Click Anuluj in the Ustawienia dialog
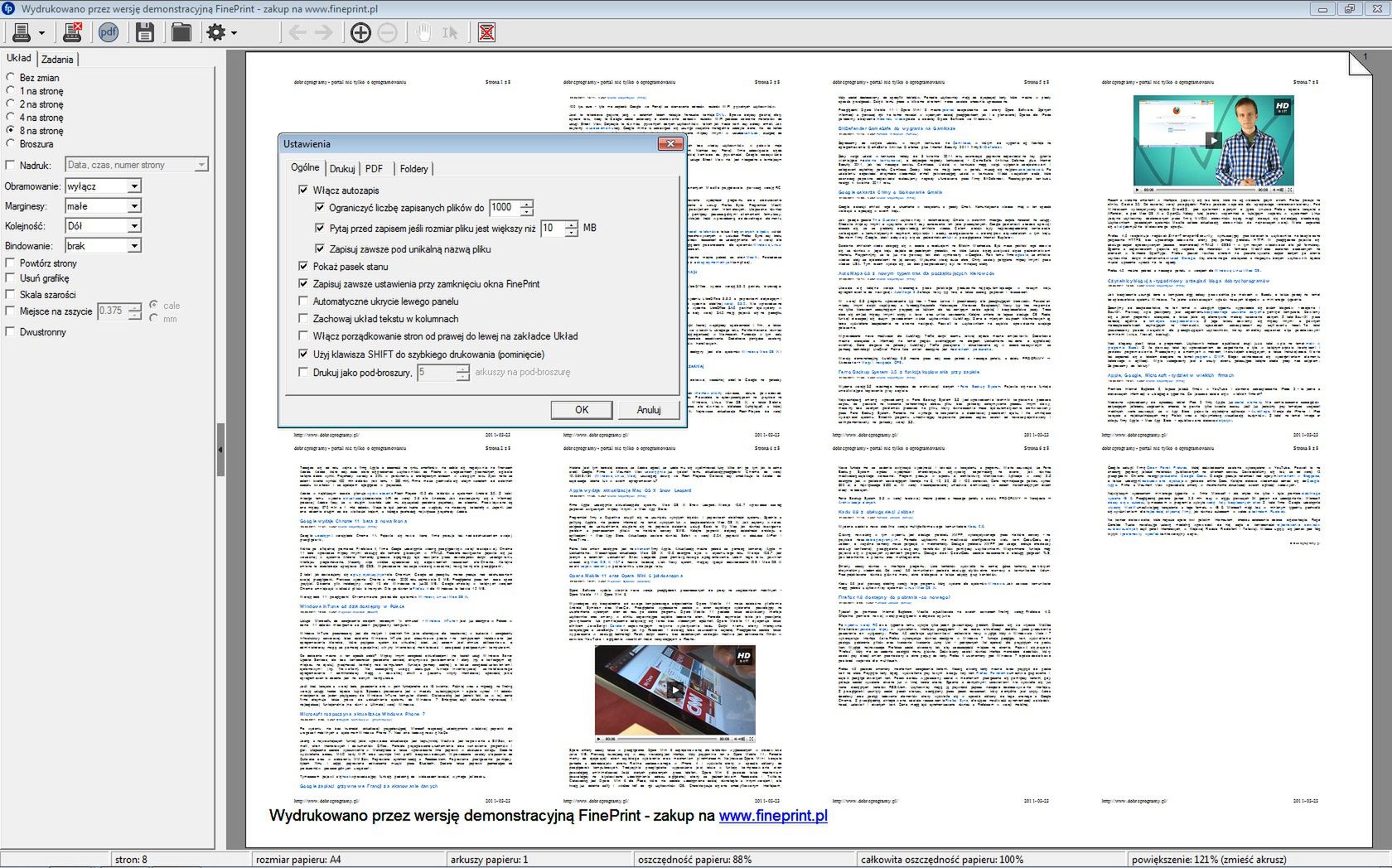 click(x=649, y=410)
